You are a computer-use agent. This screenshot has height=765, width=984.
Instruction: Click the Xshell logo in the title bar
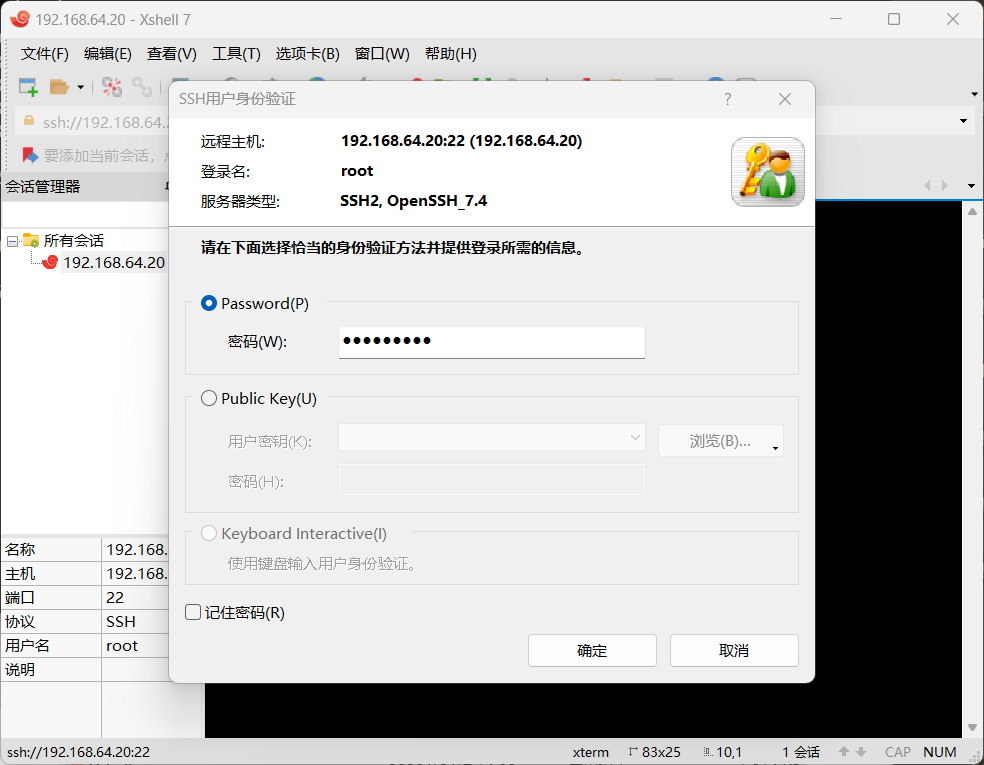pos(19,19)
